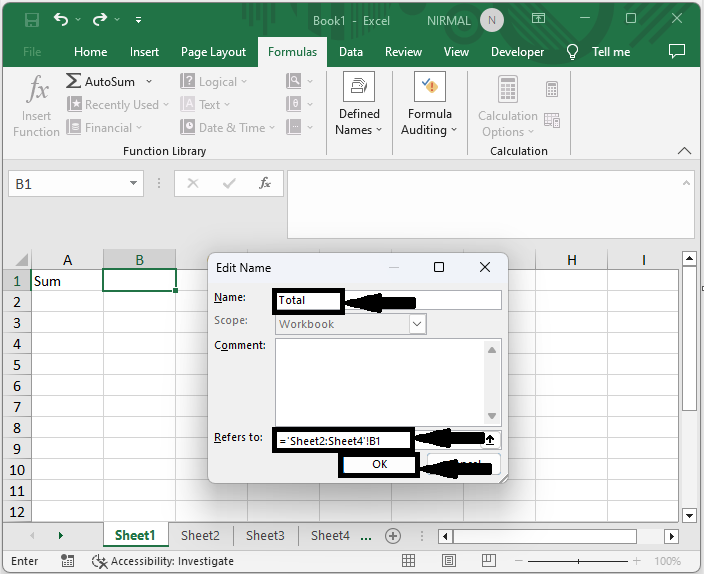Switch to Page Layout view icon
704x574 pixels.
tap(449, 561)
